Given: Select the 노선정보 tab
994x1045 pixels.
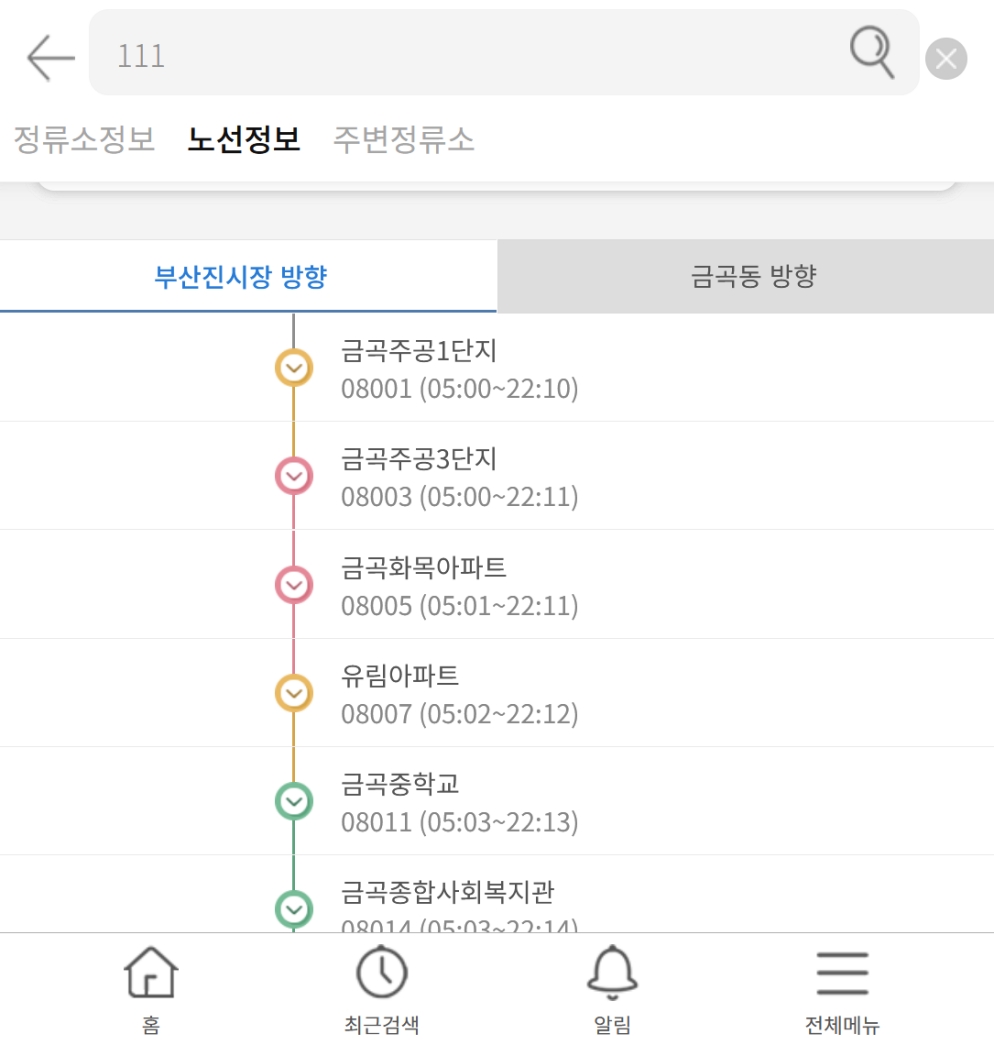Looking at the screenshot, I should coord(244,139).
